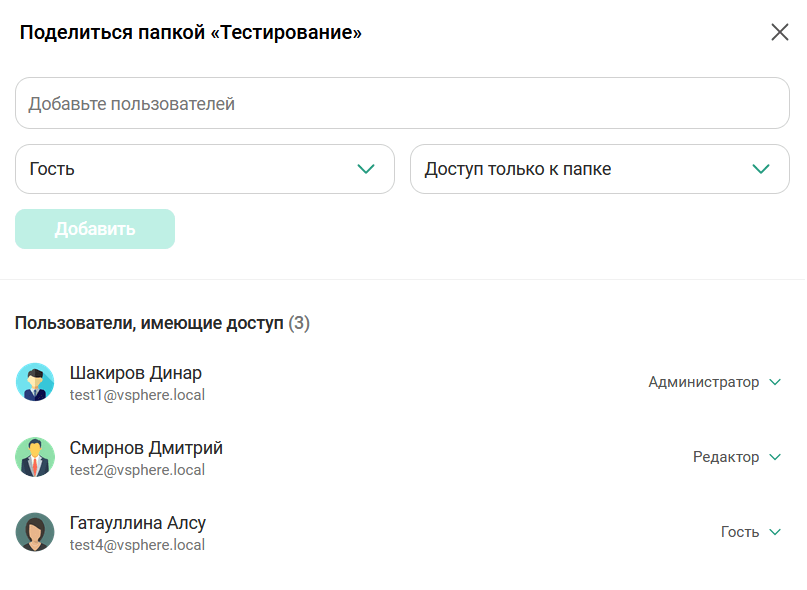
Task: Click Гатауллина Алсу's profile avatar
Action: point(35,532)
